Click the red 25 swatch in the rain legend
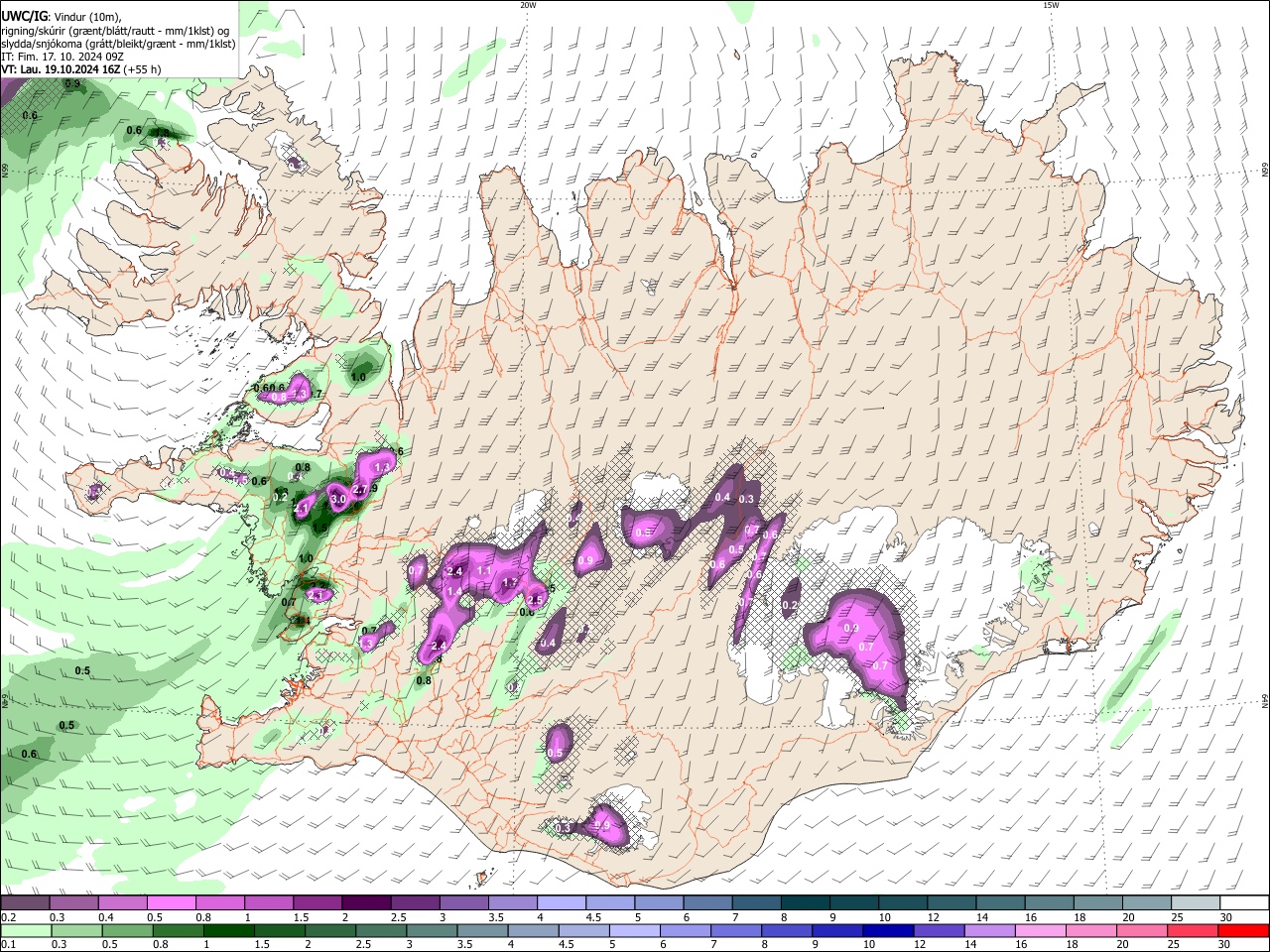The height and width of the screenshot is (952, 1270). [x=1194, y=930]
